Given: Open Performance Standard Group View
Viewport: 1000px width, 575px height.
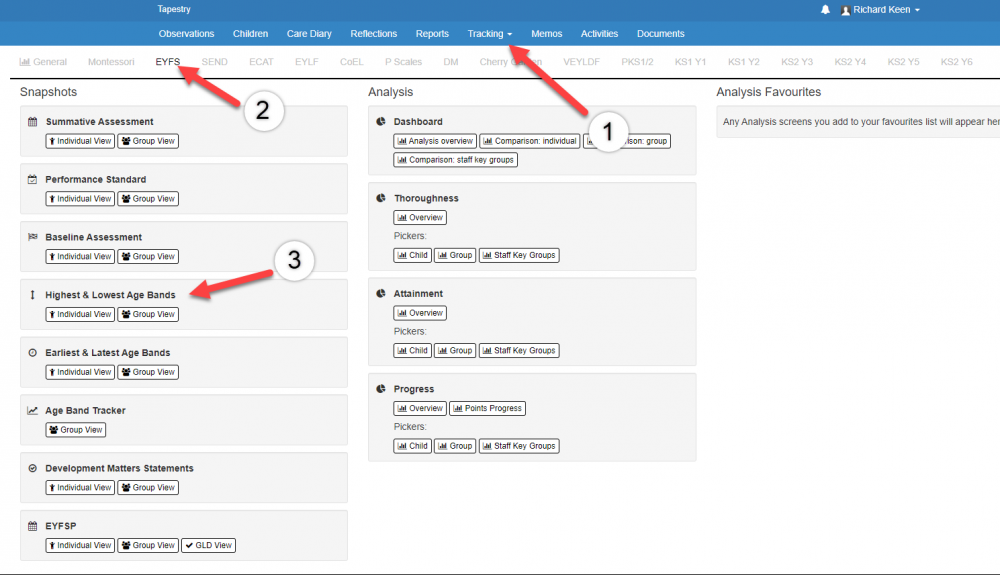Looking at the screenshot, I should [x=148, y=199].
